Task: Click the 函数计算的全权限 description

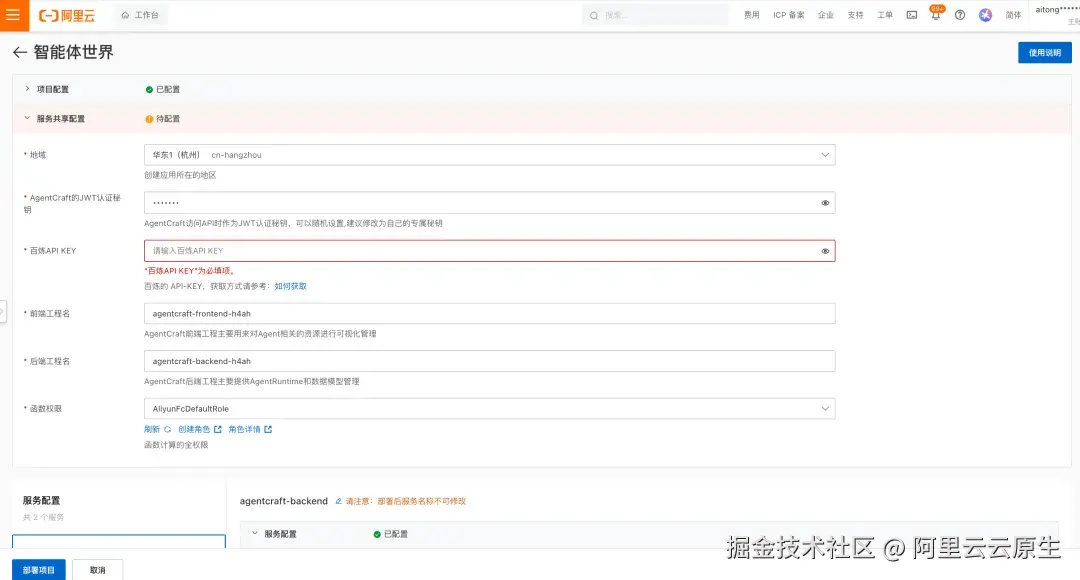Action: 176,445
